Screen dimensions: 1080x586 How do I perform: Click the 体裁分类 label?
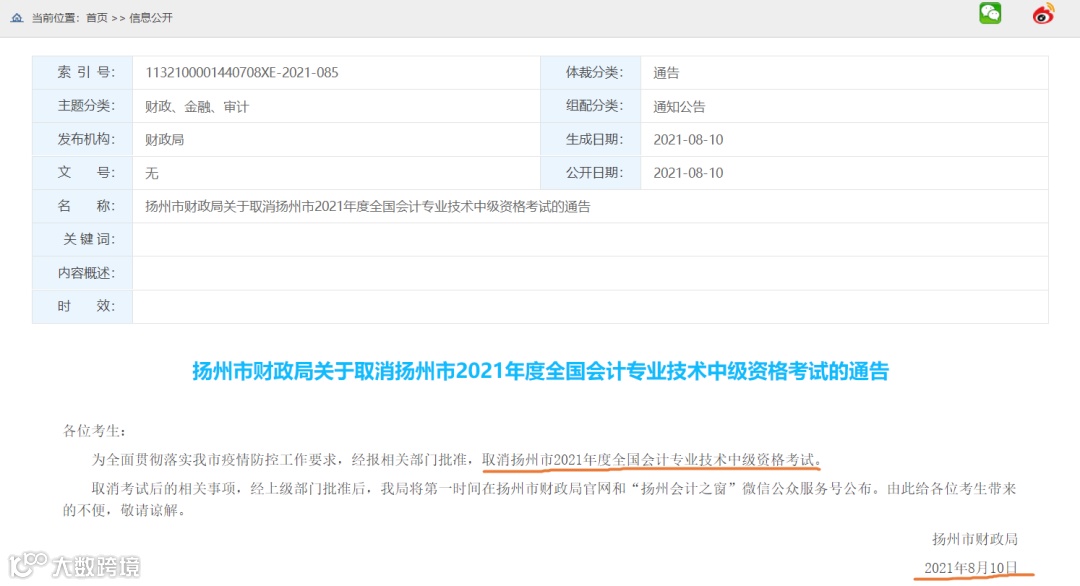594,72
